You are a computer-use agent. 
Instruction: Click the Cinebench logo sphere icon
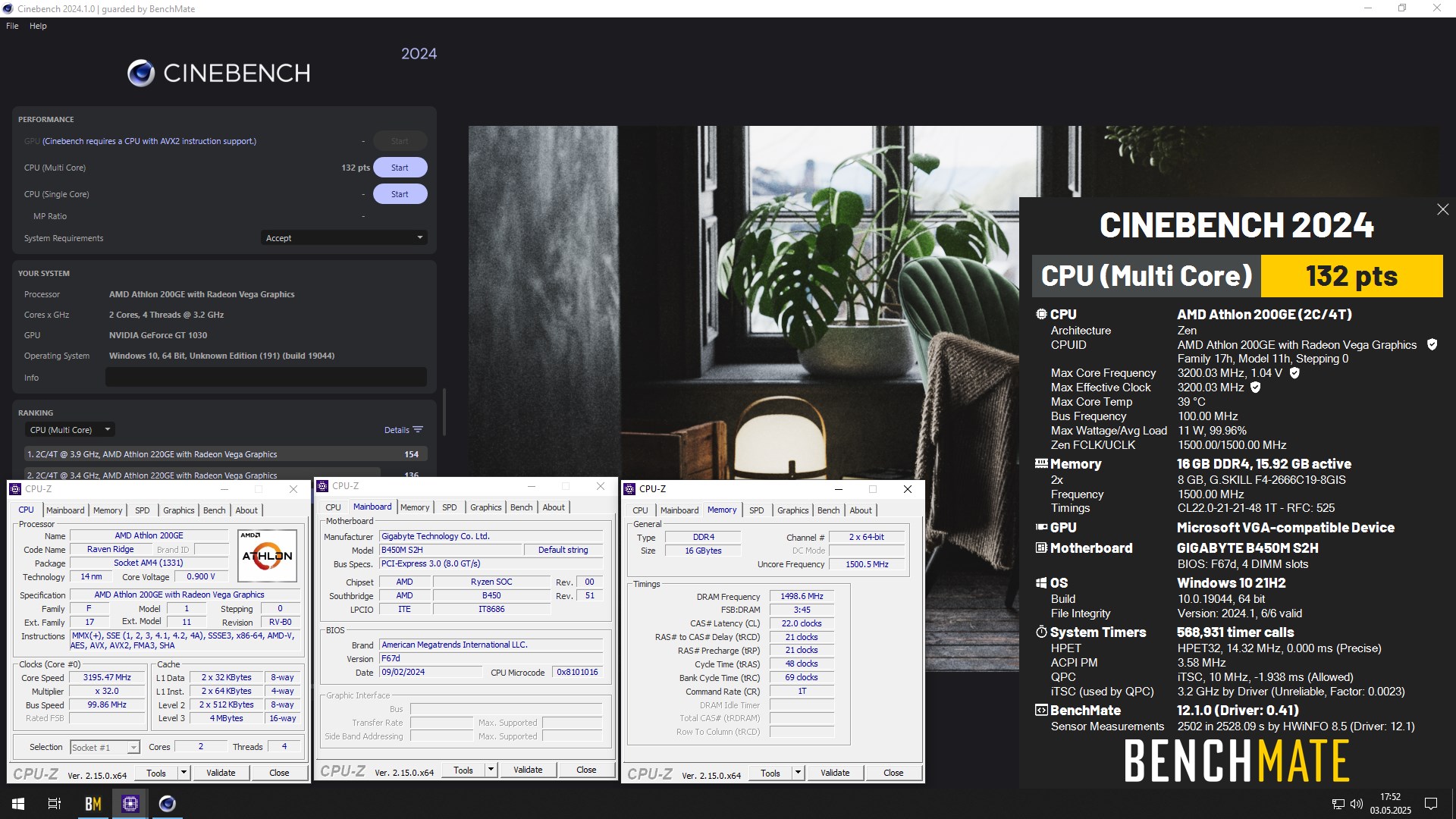coord(141,73)
